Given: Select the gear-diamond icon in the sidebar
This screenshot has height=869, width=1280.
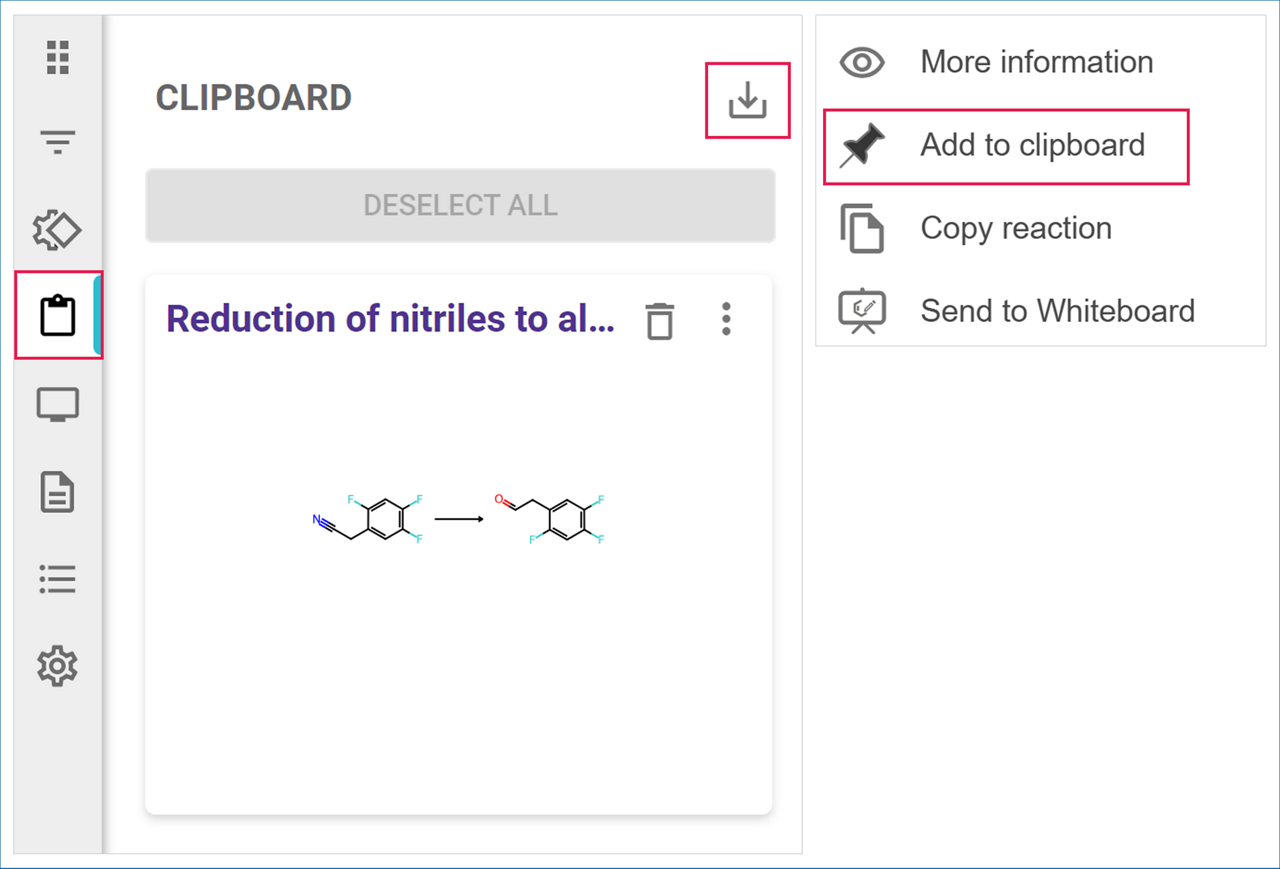Looking at the screenshot, I should [58, 230].
